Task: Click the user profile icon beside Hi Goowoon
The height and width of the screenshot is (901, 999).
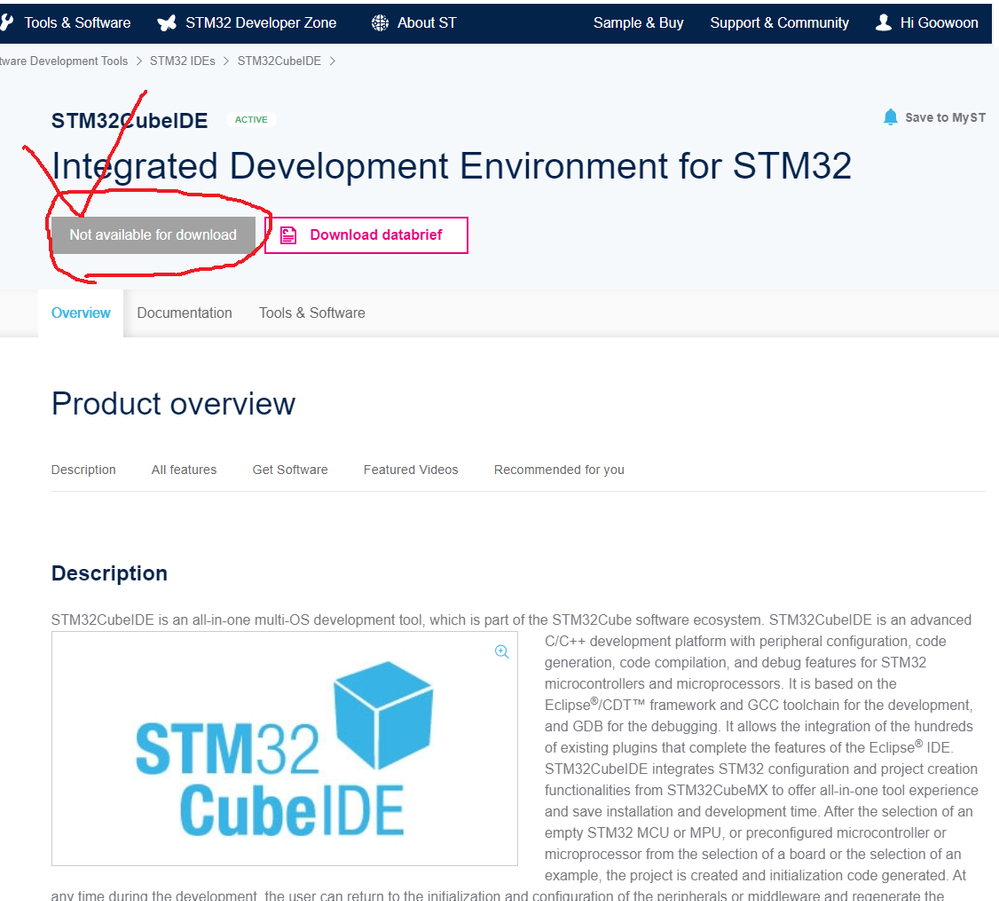Action: pyautogui.click(x=883, y=23)
